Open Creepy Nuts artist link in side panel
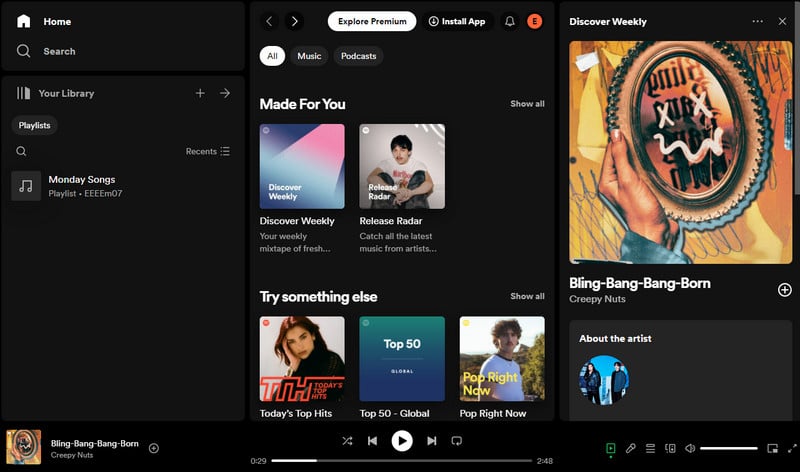800x472 pixels. coord(597,299)
